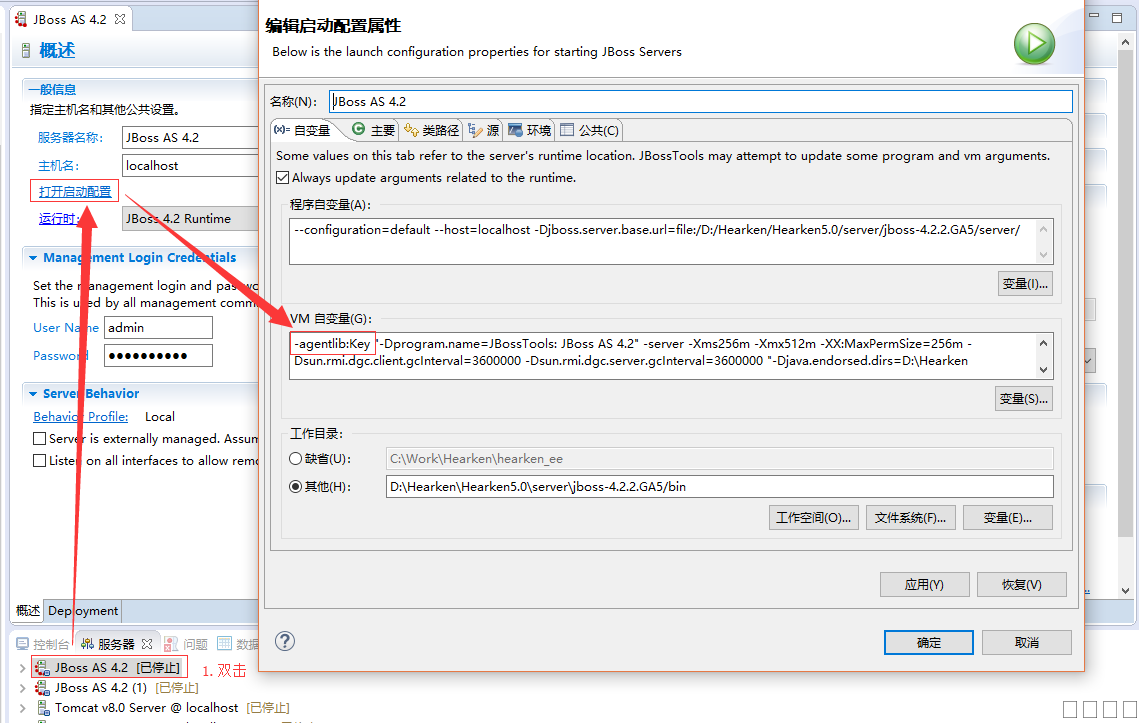The height and width of the screenshot is (723, 1139).
Task: Click the help question mark icon
Action: (x=285, y=641)
